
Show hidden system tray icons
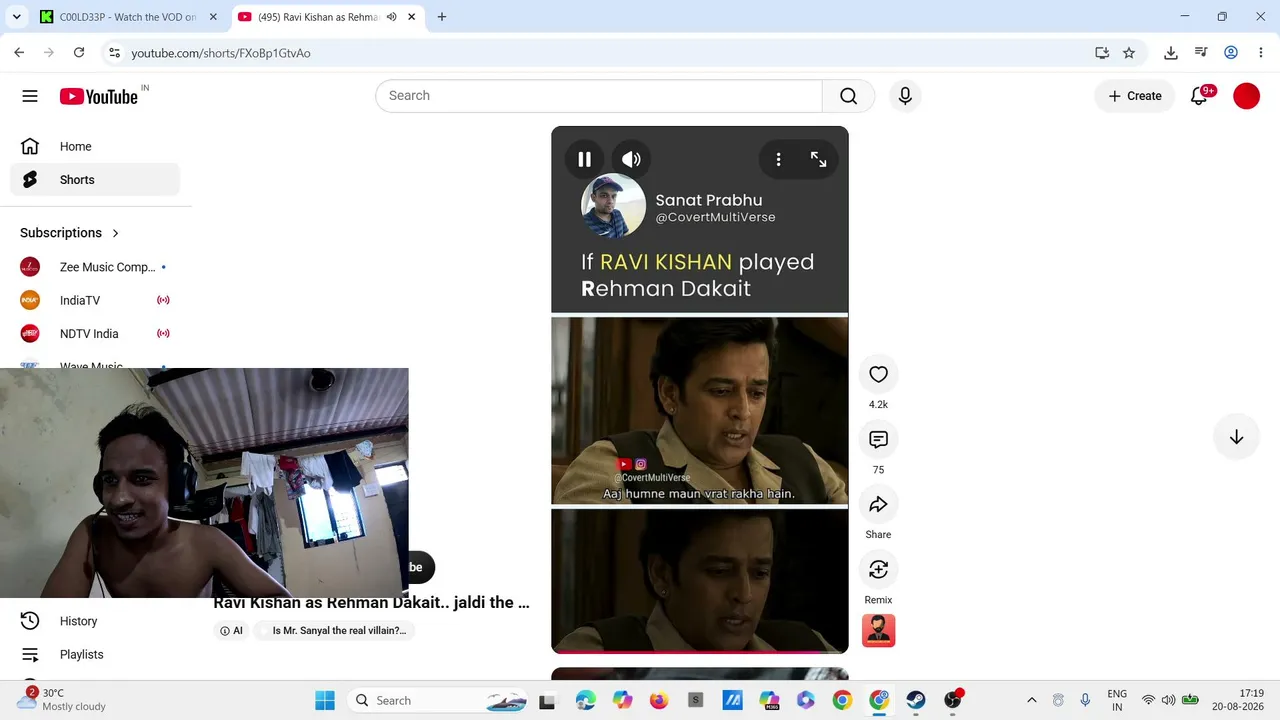(1032, 701)
